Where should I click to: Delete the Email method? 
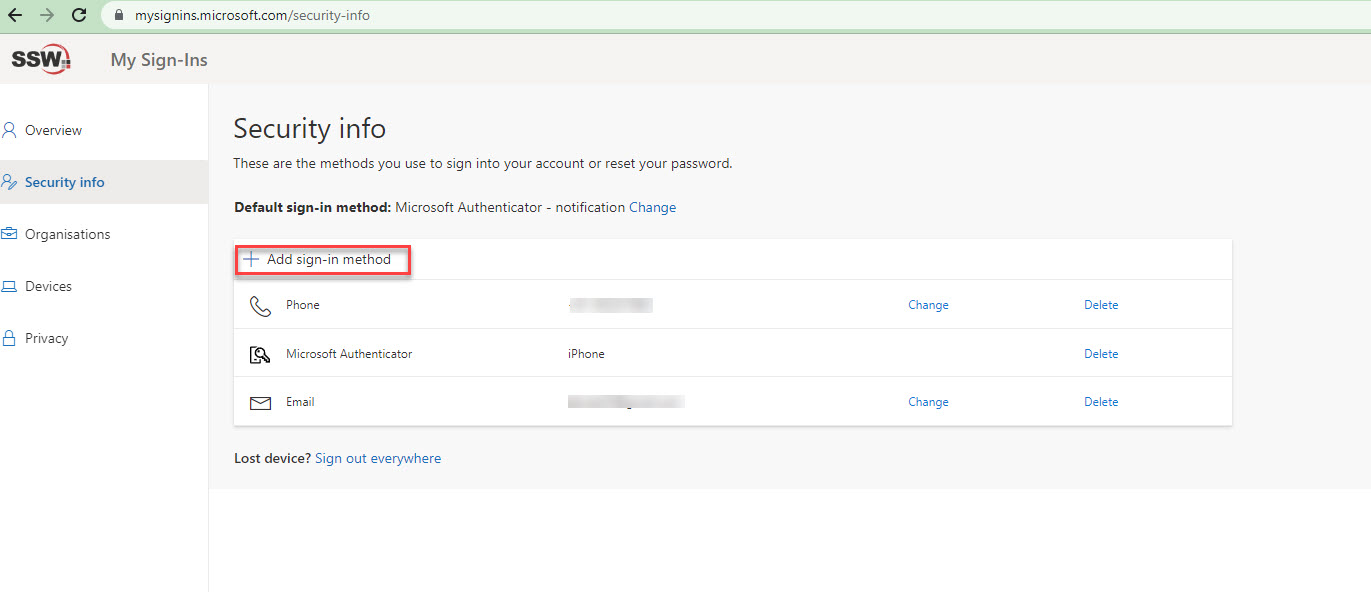click(x=1101, y=402)
